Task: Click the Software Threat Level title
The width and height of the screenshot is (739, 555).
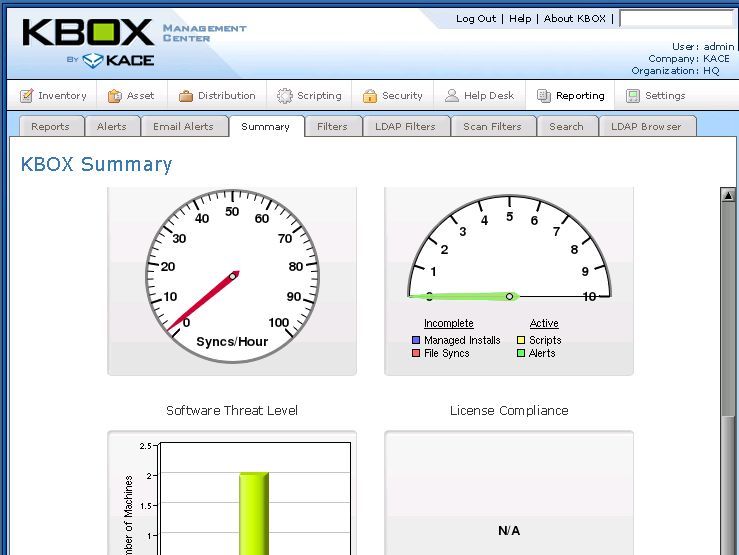Action: (232, 411)
